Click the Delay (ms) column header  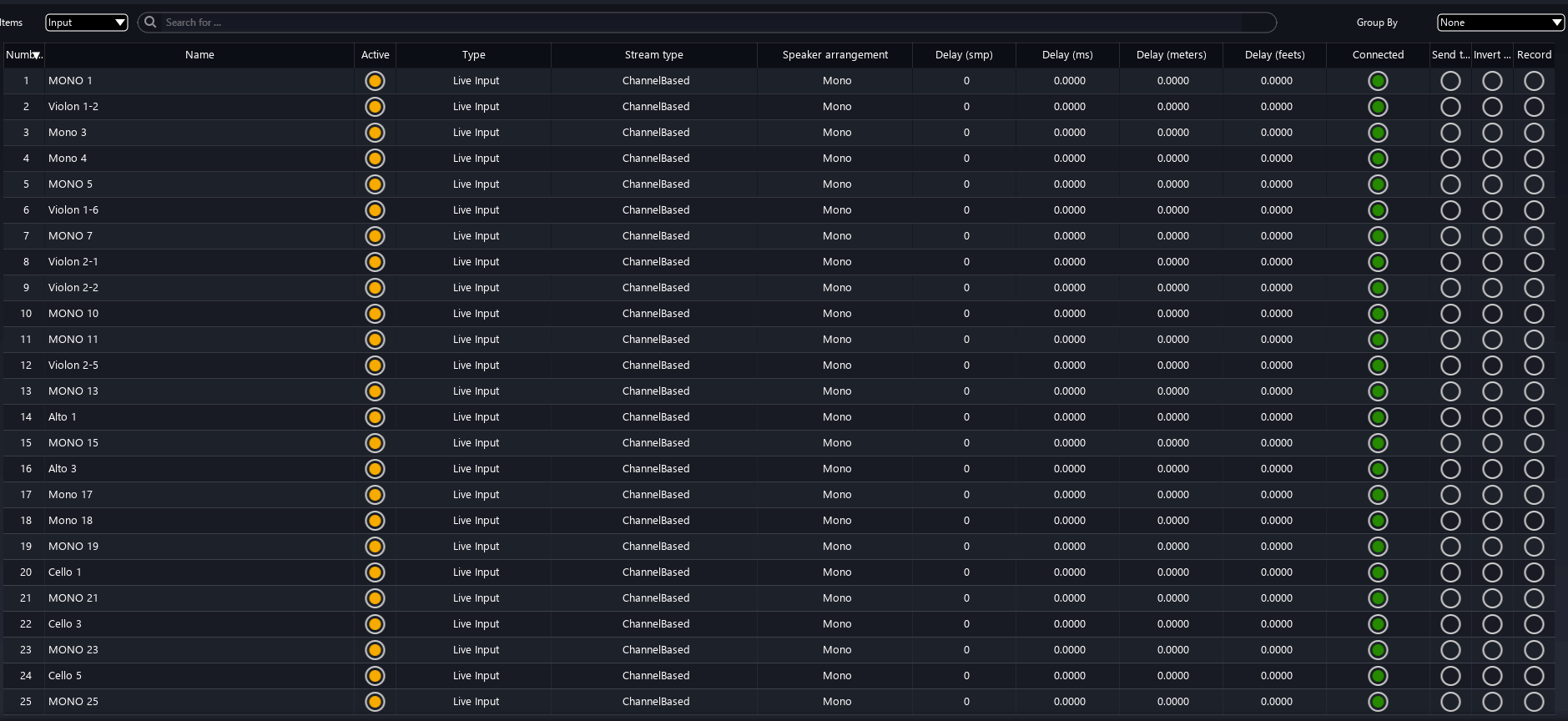coord(1066,55)
